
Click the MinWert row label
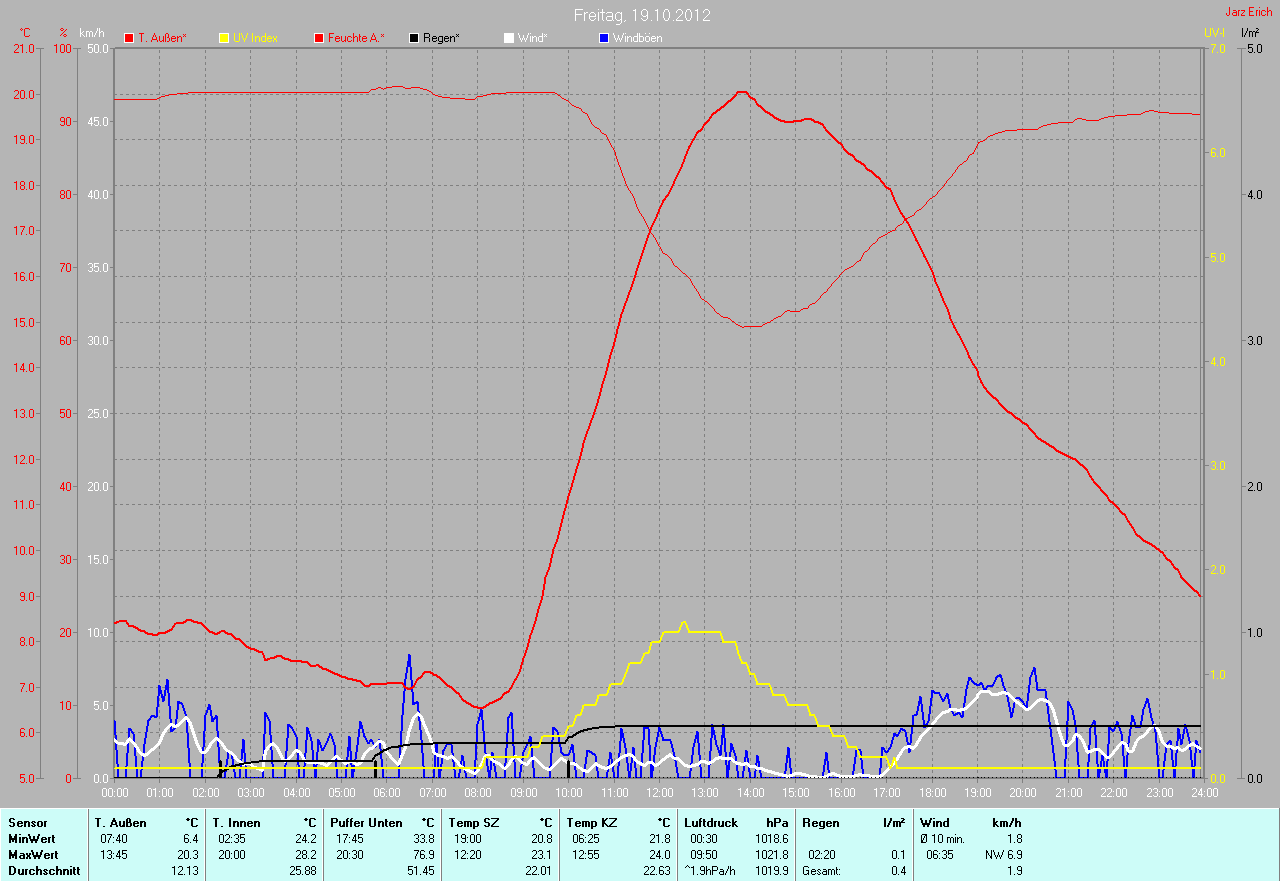[33, 838]
